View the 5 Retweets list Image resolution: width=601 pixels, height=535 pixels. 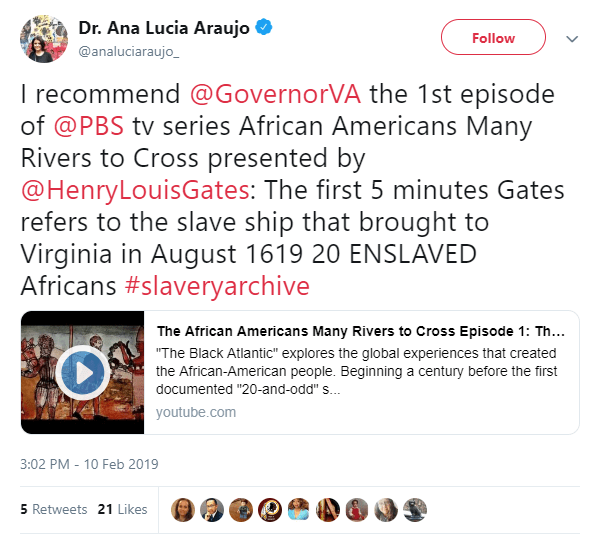pos(54,509)
